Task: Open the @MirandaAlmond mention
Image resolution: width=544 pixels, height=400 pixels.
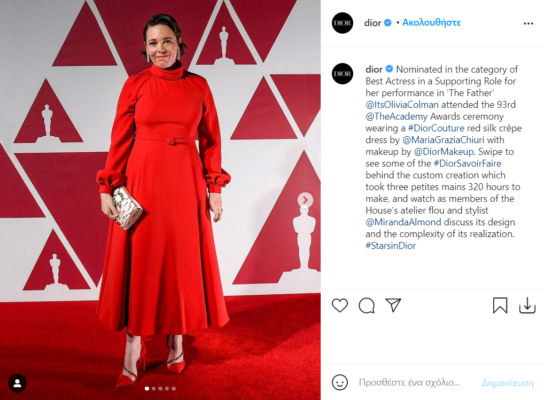Action: coord(403,222)
